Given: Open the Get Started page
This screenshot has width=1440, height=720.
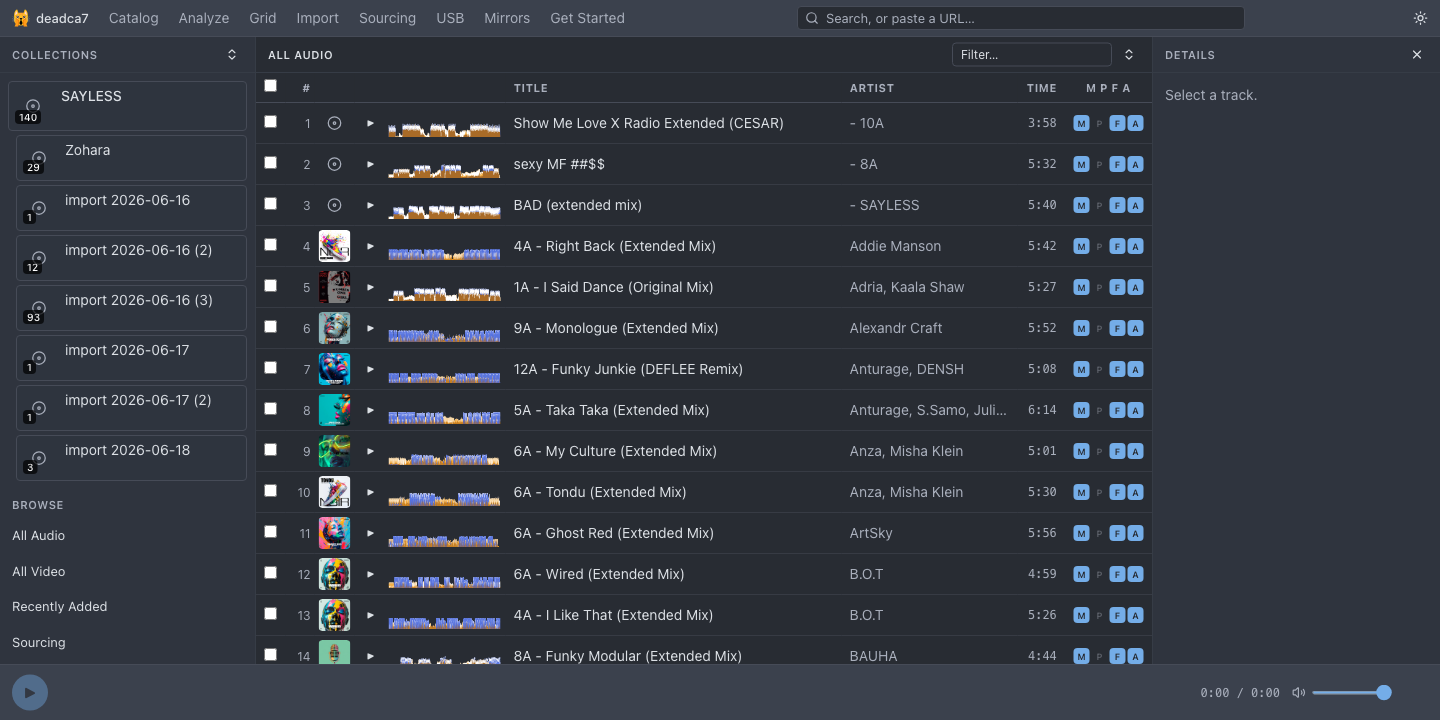Looking at the screenshot, I should 588,18.
